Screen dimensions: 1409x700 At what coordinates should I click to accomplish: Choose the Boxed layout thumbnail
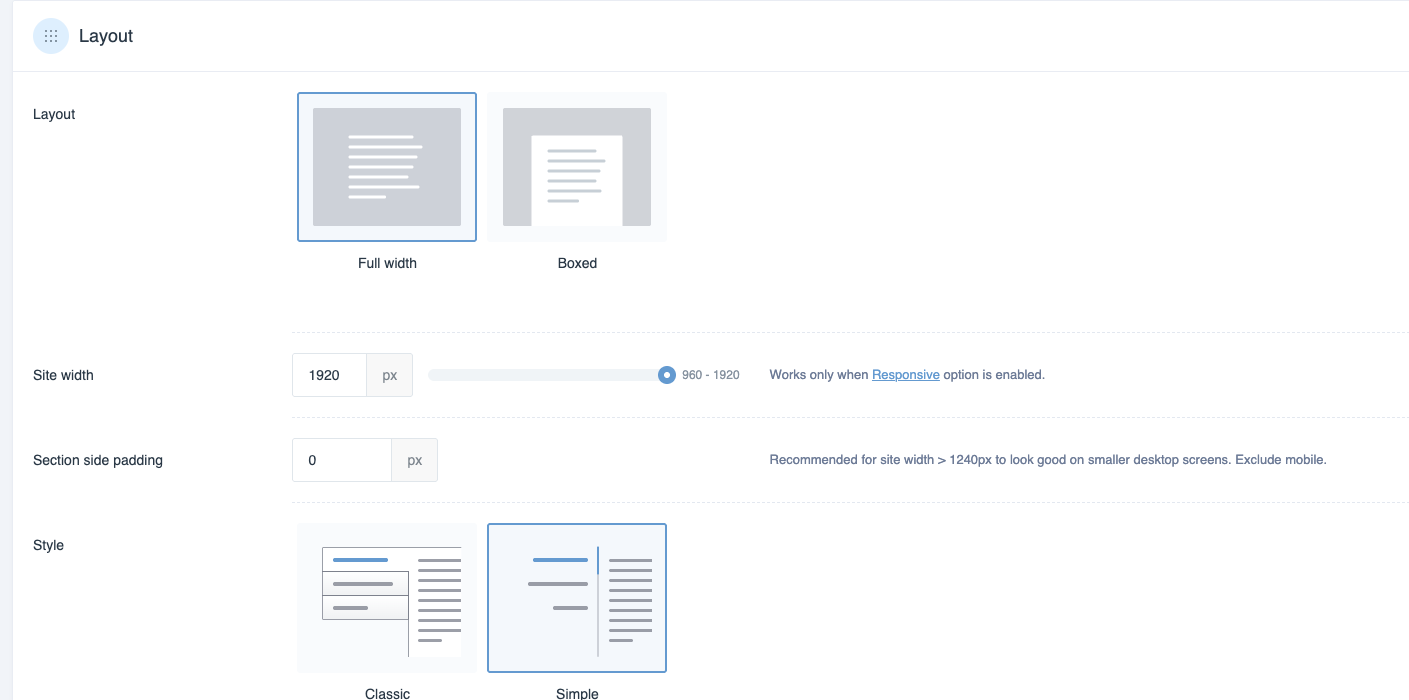tap(577, 167)
